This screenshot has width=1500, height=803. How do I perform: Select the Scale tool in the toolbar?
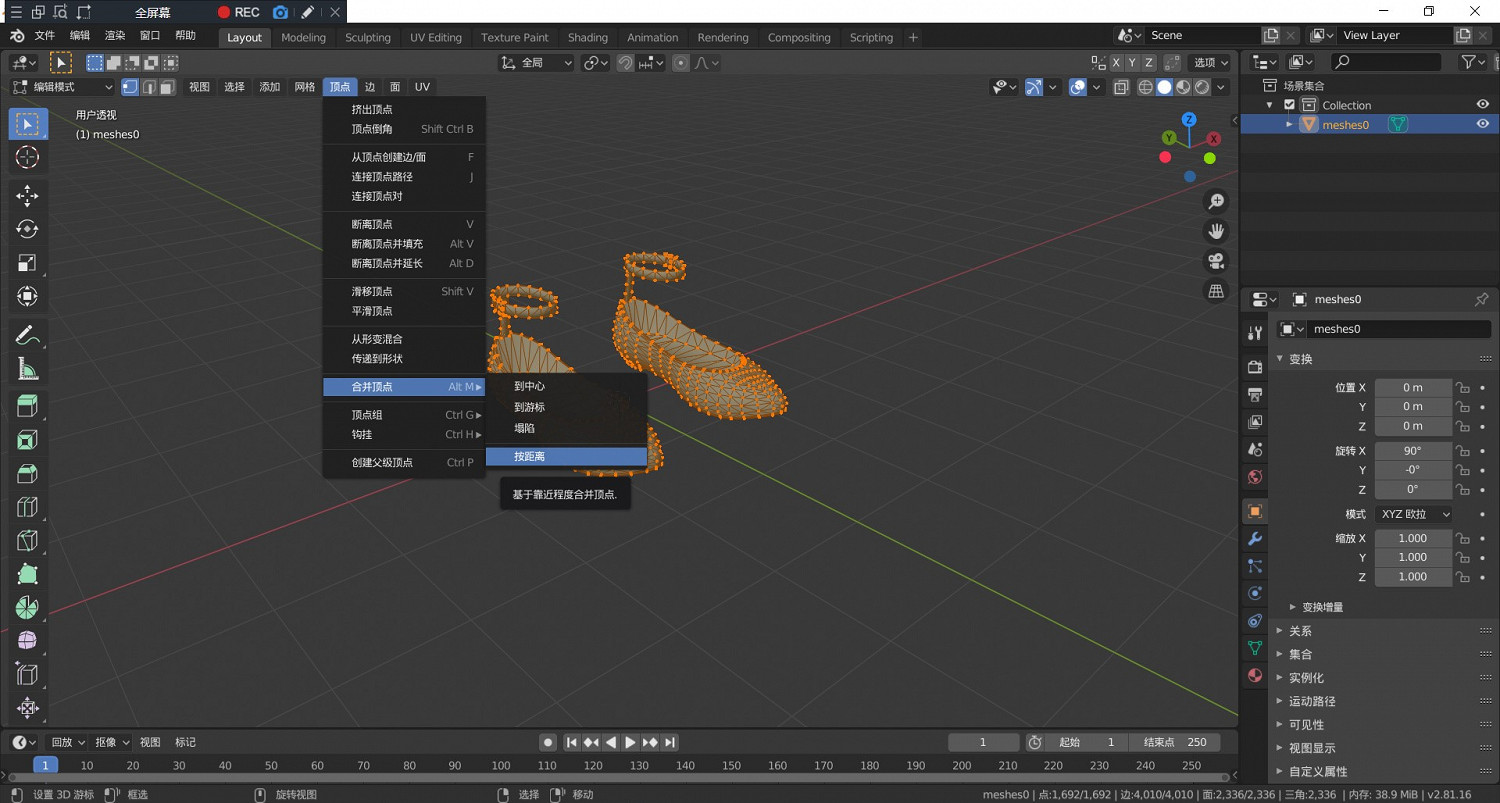pos(27,263)
